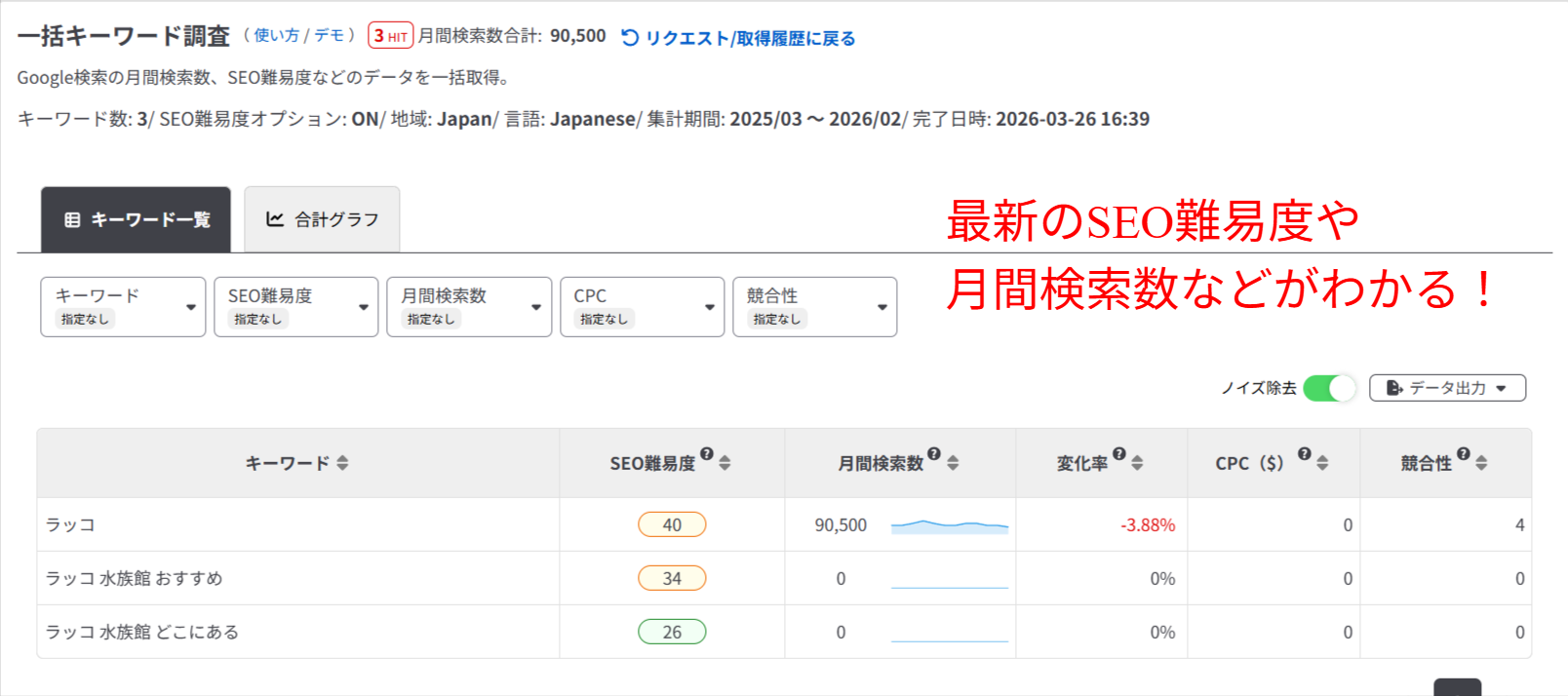
Task: Sort by 変化率 using sort arrows
Action: [x=1137, y=463]
